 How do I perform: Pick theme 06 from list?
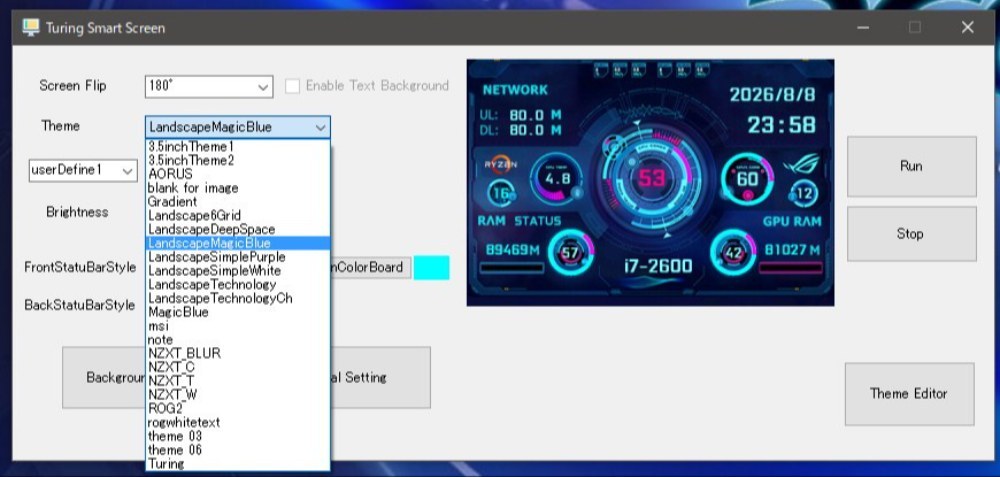pyautogui.click(x=237, y=450)
